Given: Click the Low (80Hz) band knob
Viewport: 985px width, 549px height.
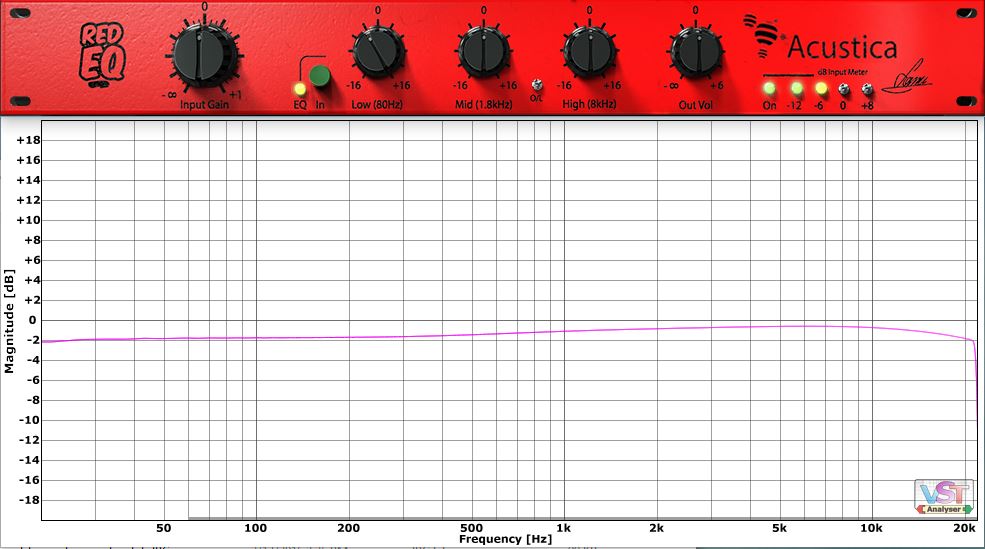Looking at the screenshot, I should pos(378,52).
